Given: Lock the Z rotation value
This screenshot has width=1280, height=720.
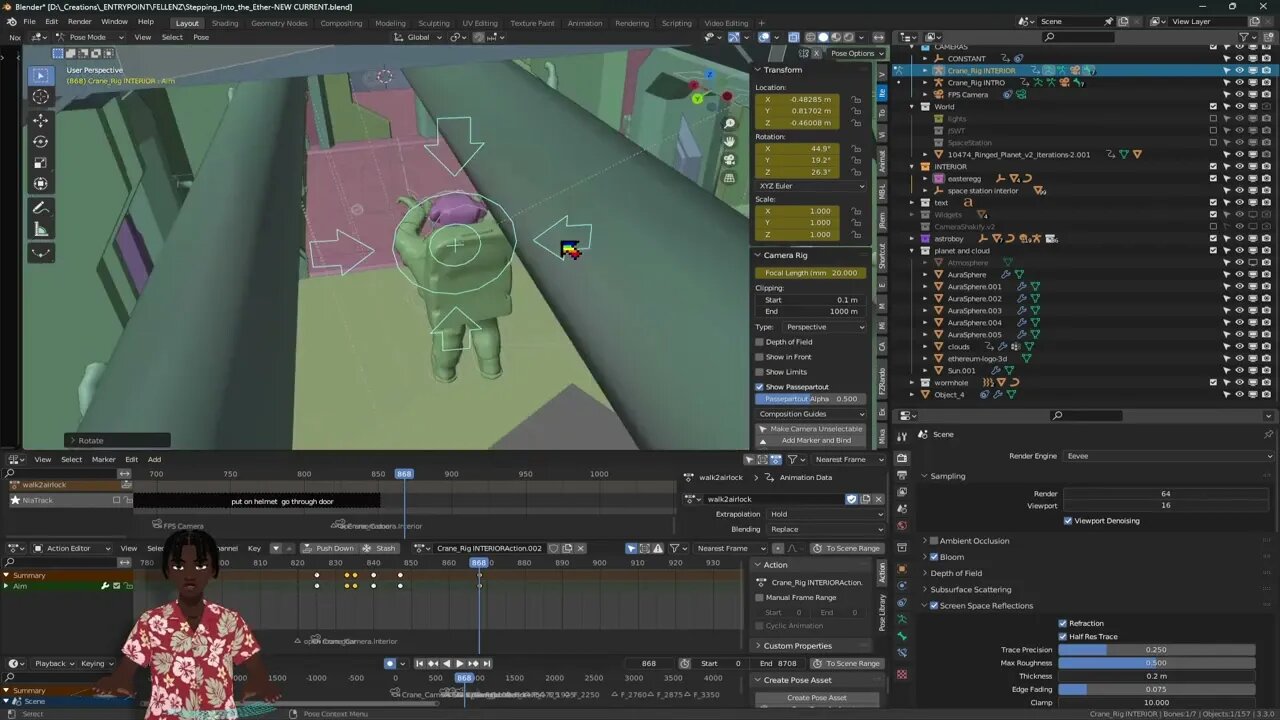Looking at the screenshot, I should [x=856, y=172].
